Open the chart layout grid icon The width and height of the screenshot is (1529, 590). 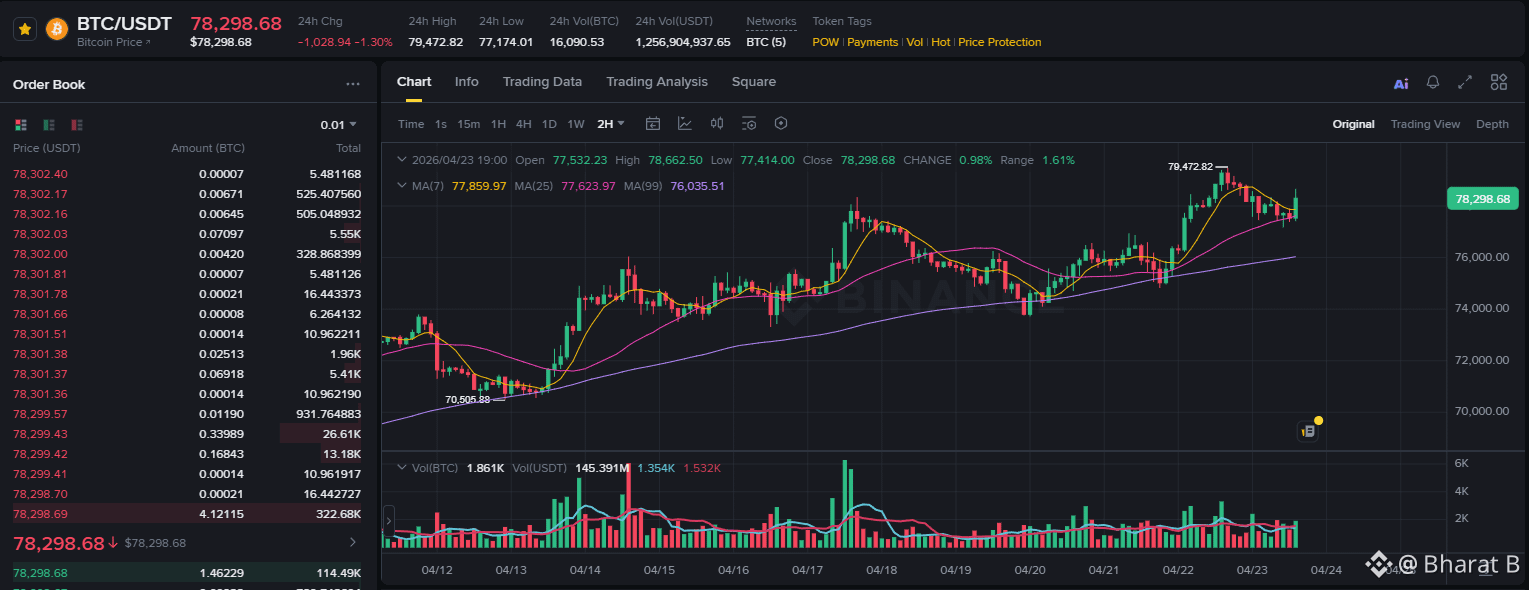click(x=1498, y=82)
